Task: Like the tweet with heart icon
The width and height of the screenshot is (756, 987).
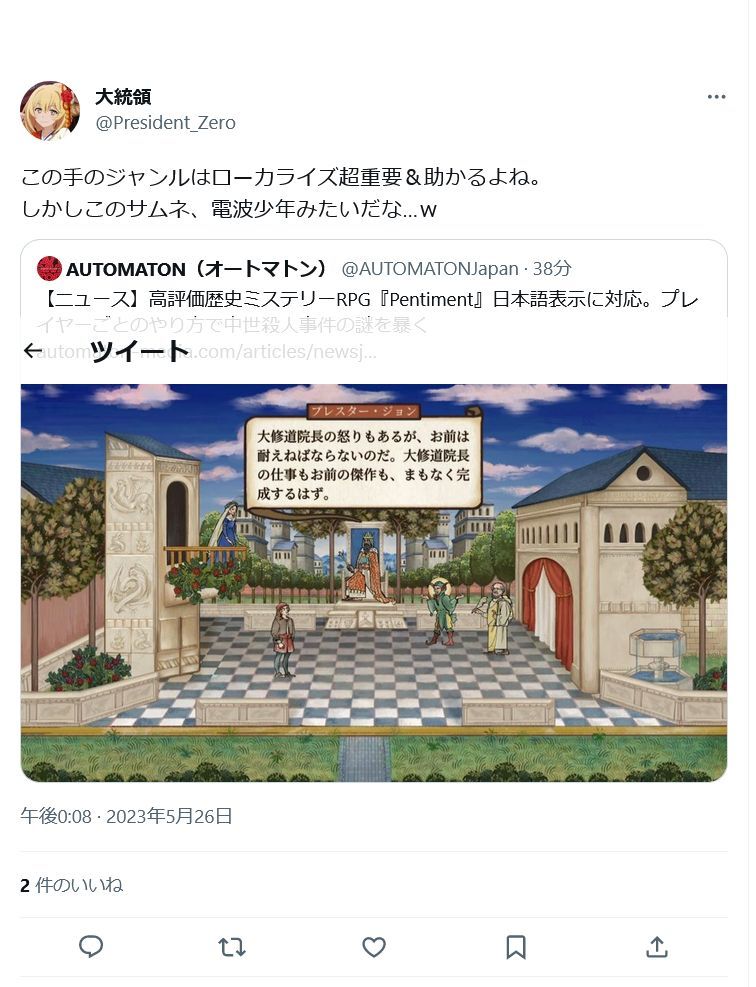Action: (374, 947)
